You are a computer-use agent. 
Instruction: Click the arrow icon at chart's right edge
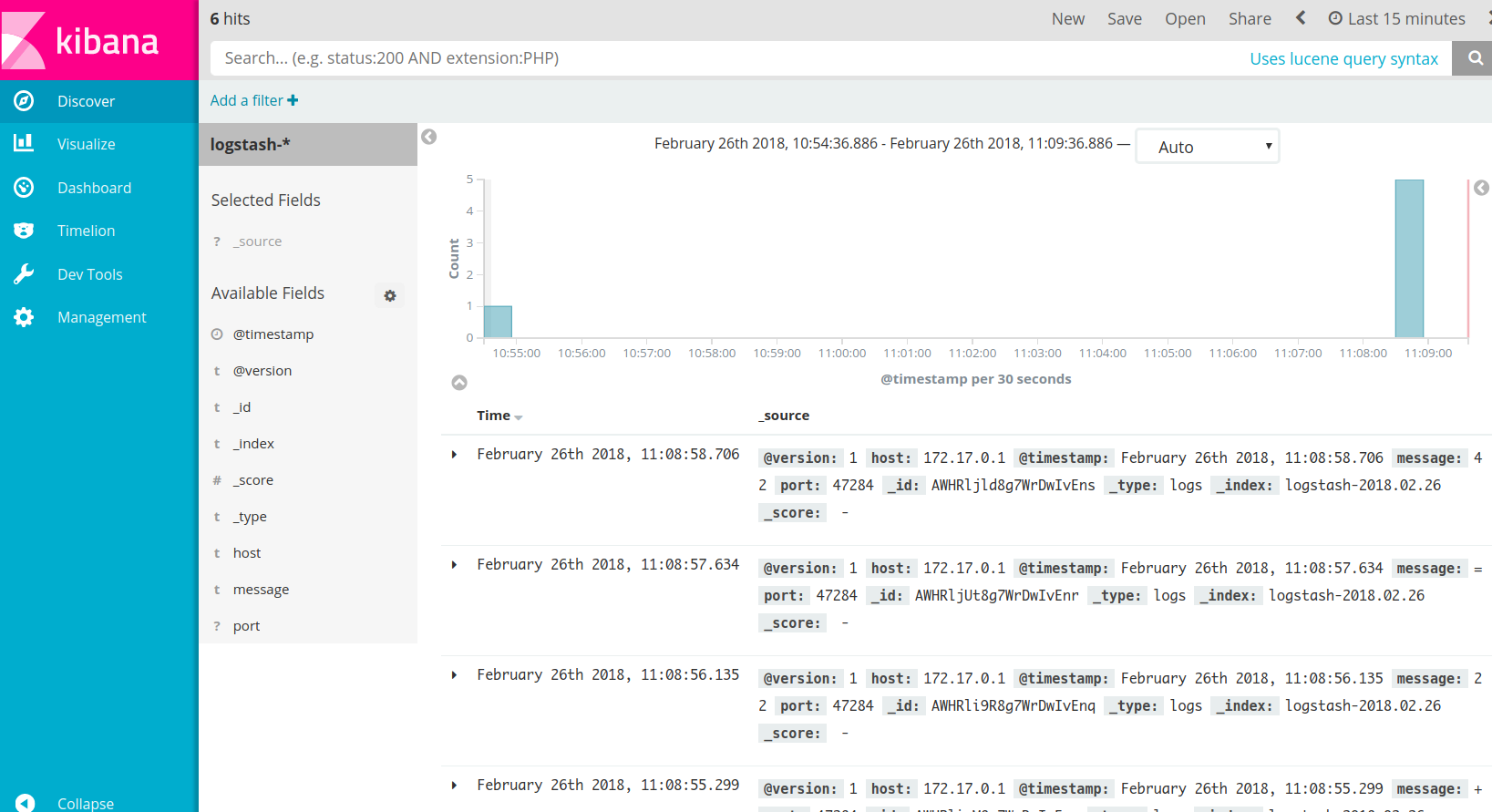[1482, 188]
